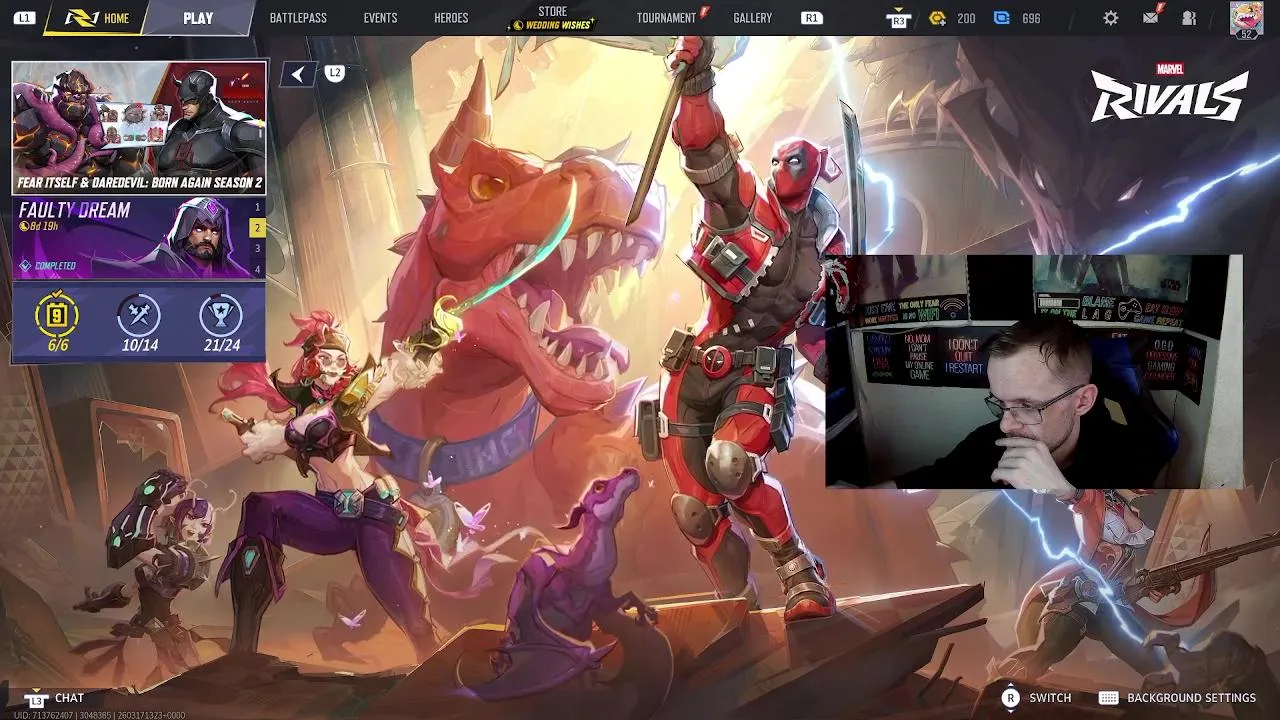This screenshot has height=720, width=1280.
Task: Open challenges crossed swords icon 10/14
Action: point(140,316)
